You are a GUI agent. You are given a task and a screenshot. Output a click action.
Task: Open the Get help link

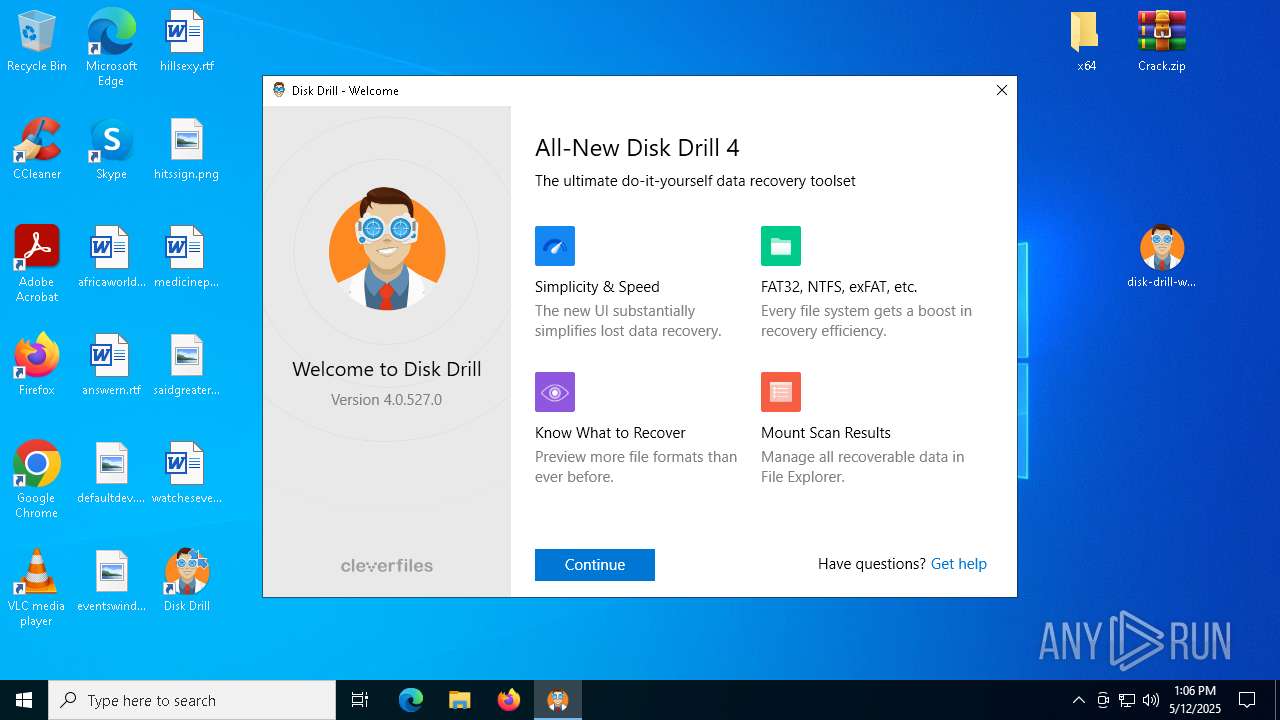(958, 564)
